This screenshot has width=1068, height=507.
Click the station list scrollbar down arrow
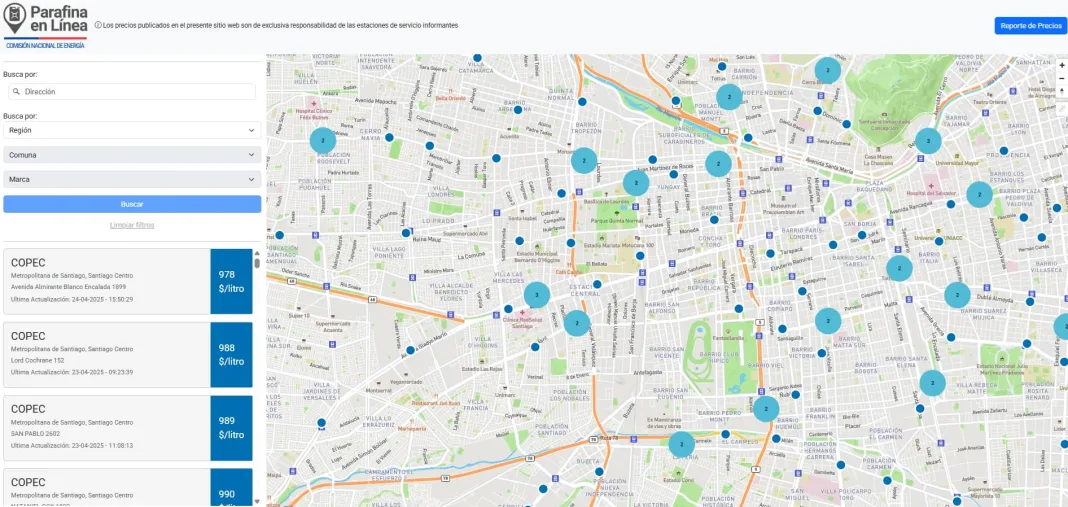tap(257, 502)
